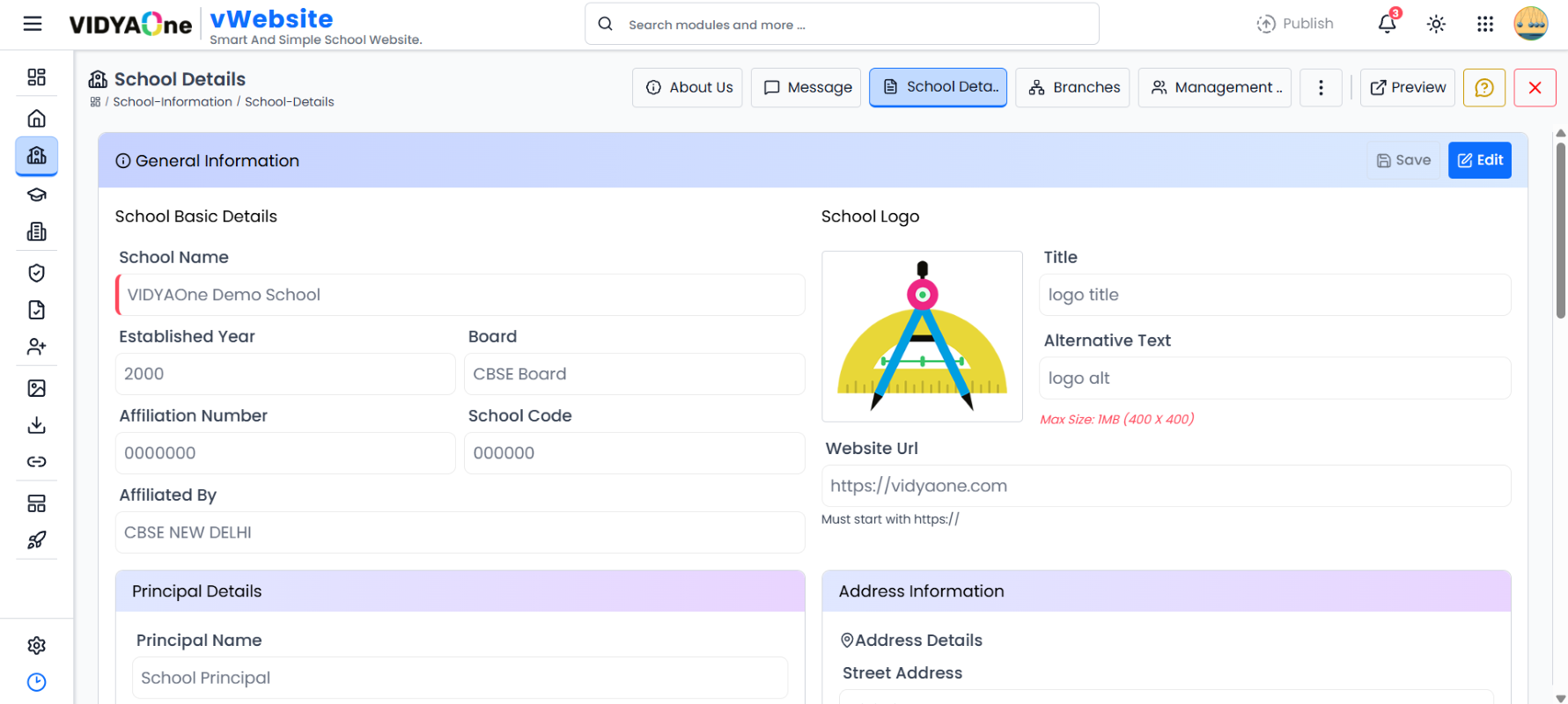Click the School Code field

pos(635,453)
